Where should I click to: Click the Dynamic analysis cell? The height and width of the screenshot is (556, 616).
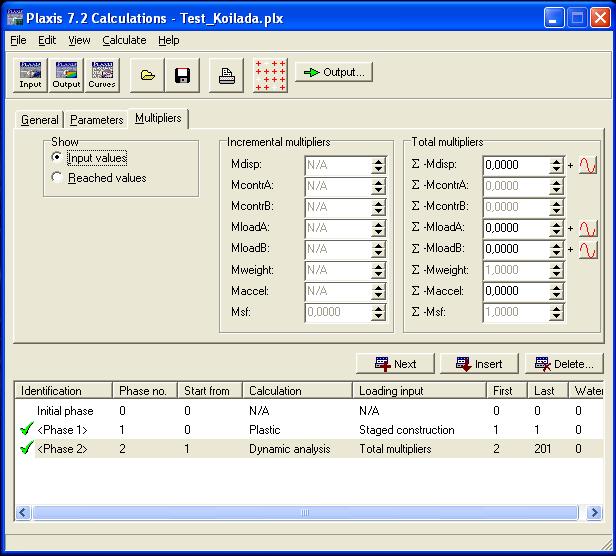(290, 449)
